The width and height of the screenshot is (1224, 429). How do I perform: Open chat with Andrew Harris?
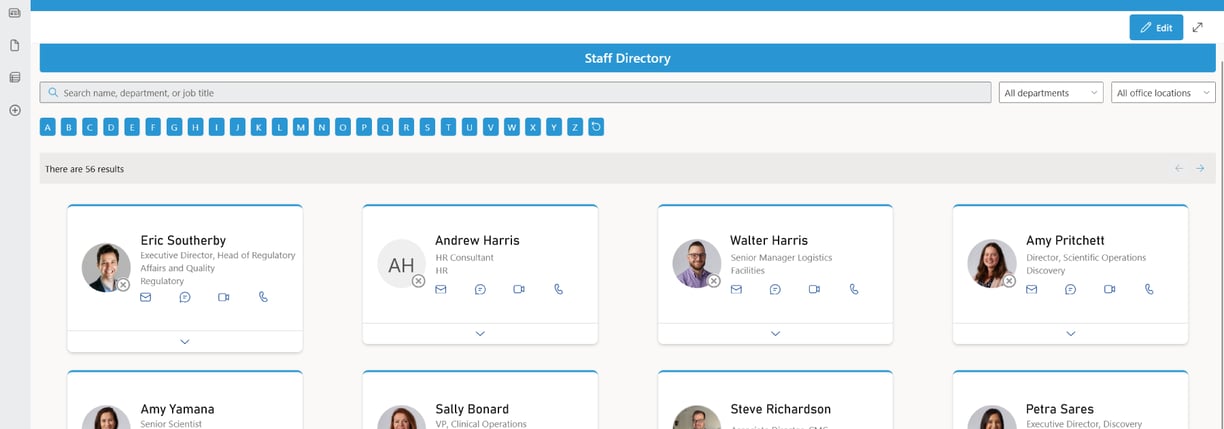(x=480, y=289)
